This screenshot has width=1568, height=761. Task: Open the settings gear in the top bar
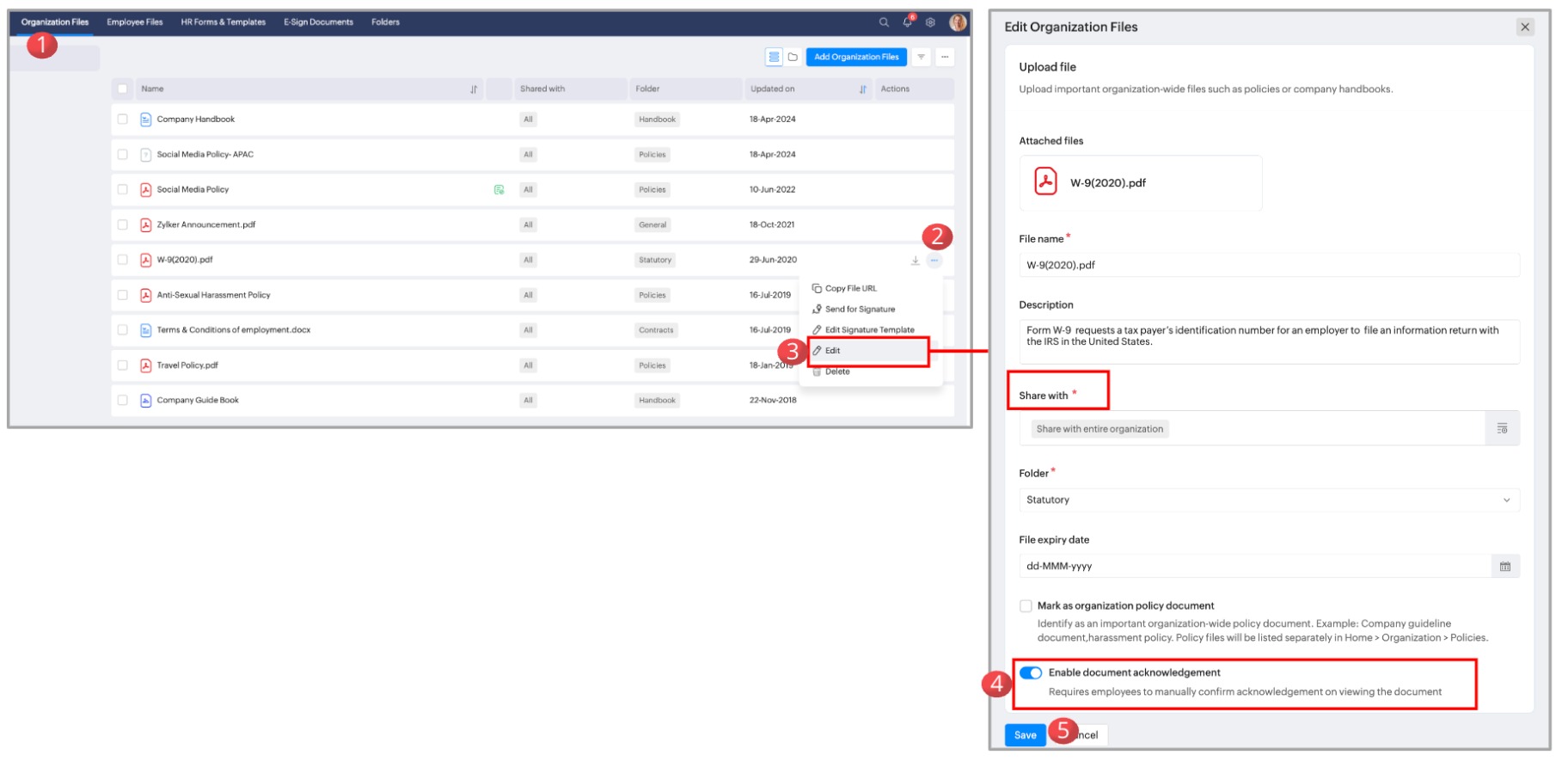(x=930, y=22)
